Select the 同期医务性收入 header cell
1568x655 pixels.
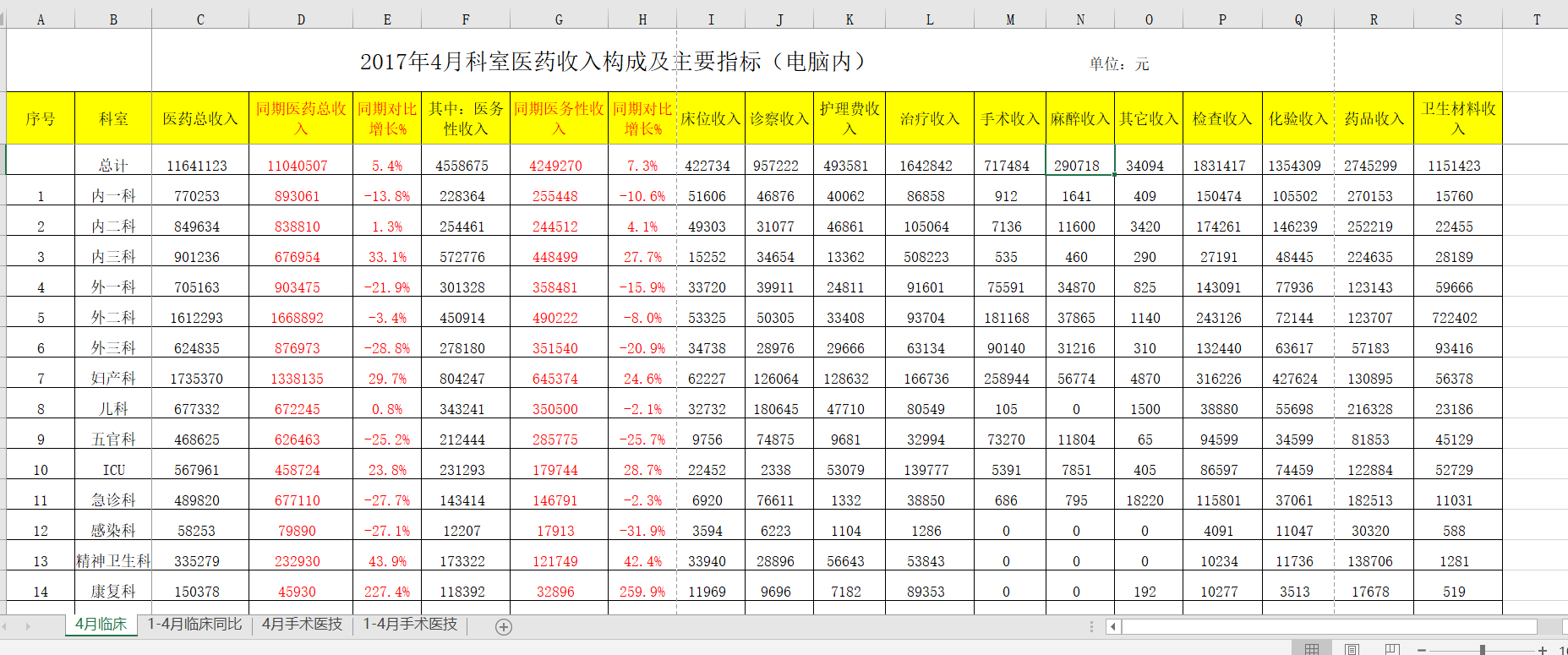(559, 118)
